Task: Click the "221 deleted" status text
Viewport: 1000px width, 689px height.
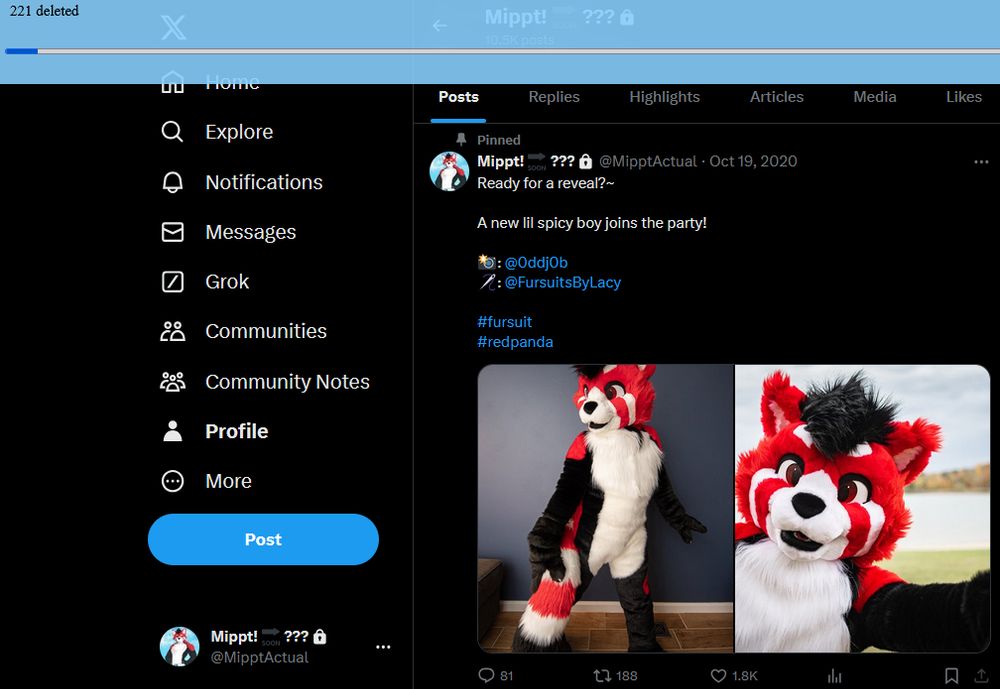Action: pos(44,11)
